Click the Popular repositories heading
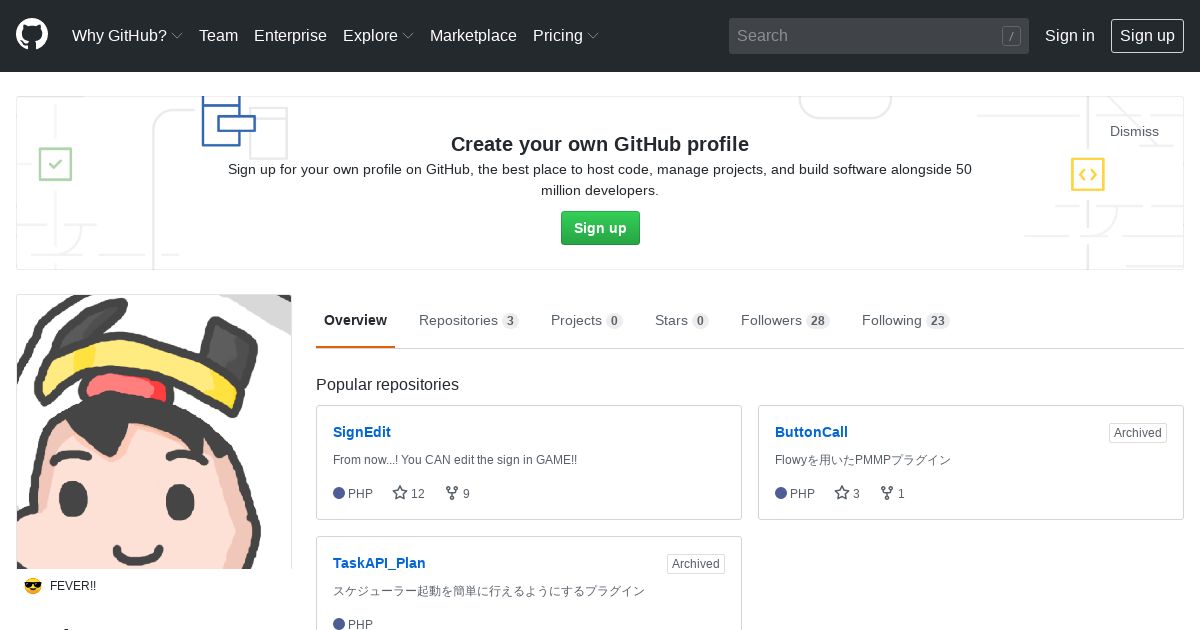The image size is (1200, 630). click(x=387, y=384)
